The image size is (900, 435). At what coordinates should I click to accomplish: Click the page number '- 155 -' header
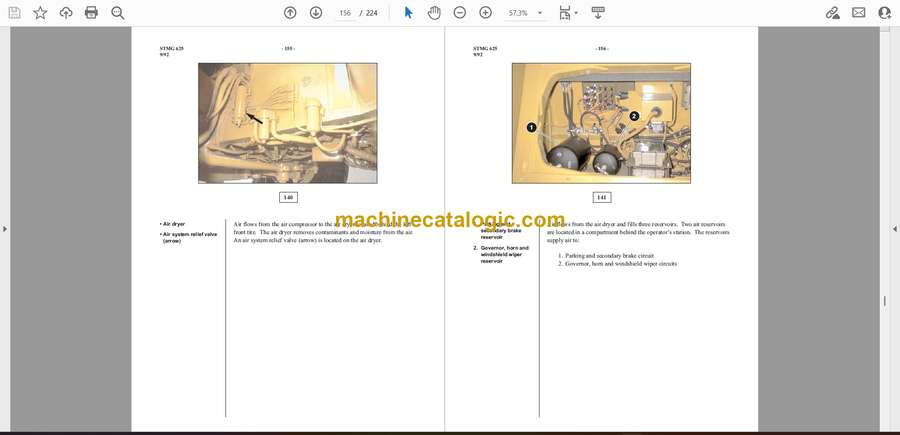point(288,49)
